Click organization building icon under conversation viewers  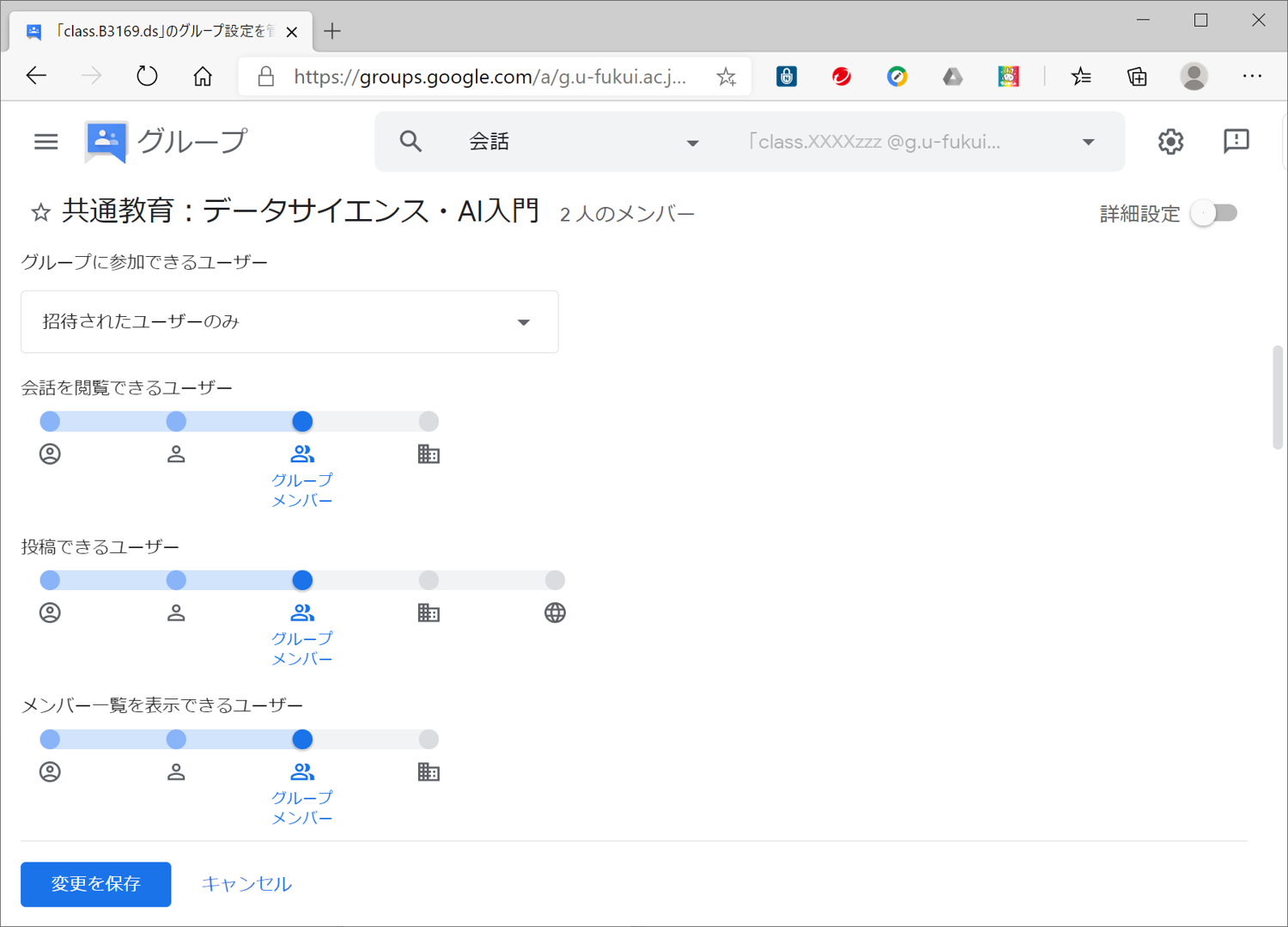pyautogui.click(x=428, y=454)
